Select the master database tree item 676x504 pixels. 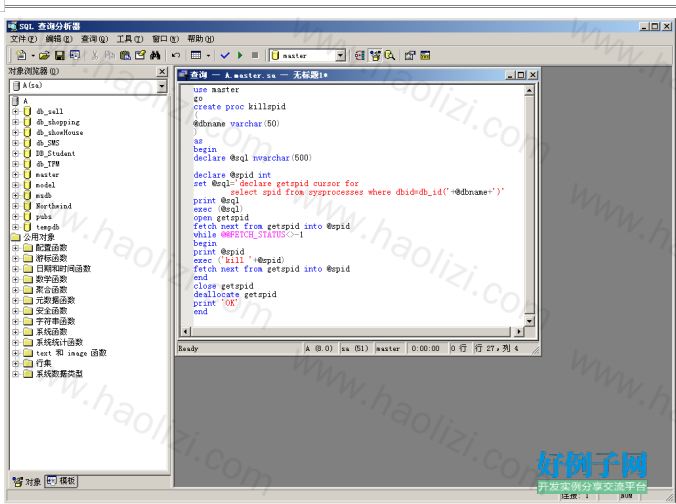pyautogui.click(x=47, y=175)
